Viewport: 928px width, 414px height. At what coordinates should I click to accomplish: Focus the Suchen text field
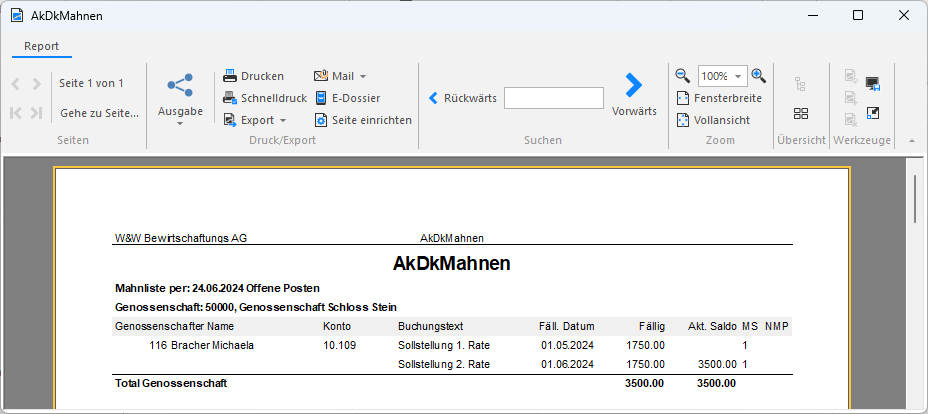[554, 98]
